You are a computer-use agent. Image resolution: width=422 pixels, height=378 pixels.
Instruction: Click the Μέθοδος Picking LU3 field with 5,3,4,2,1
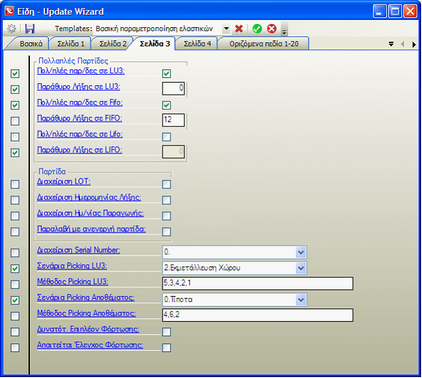[258, 283]
